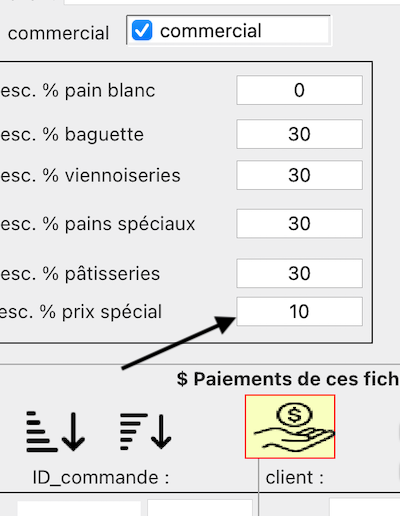
Task: Click the 'client :' column label
Action: pos(295,477)
